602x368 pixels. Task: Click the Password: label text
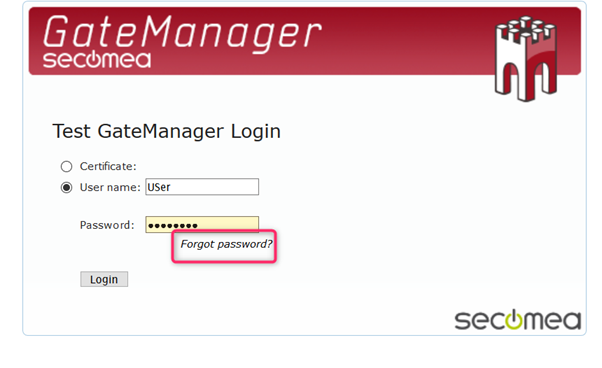tap(107, 225)
